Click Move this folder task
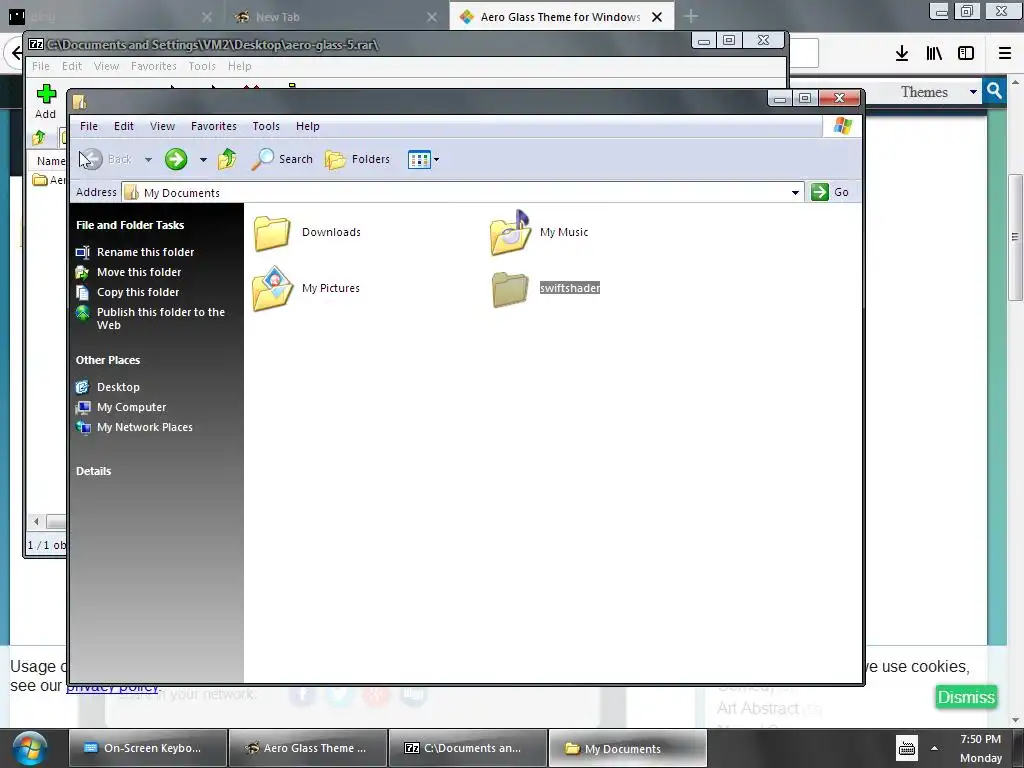 tap(138, 272)
